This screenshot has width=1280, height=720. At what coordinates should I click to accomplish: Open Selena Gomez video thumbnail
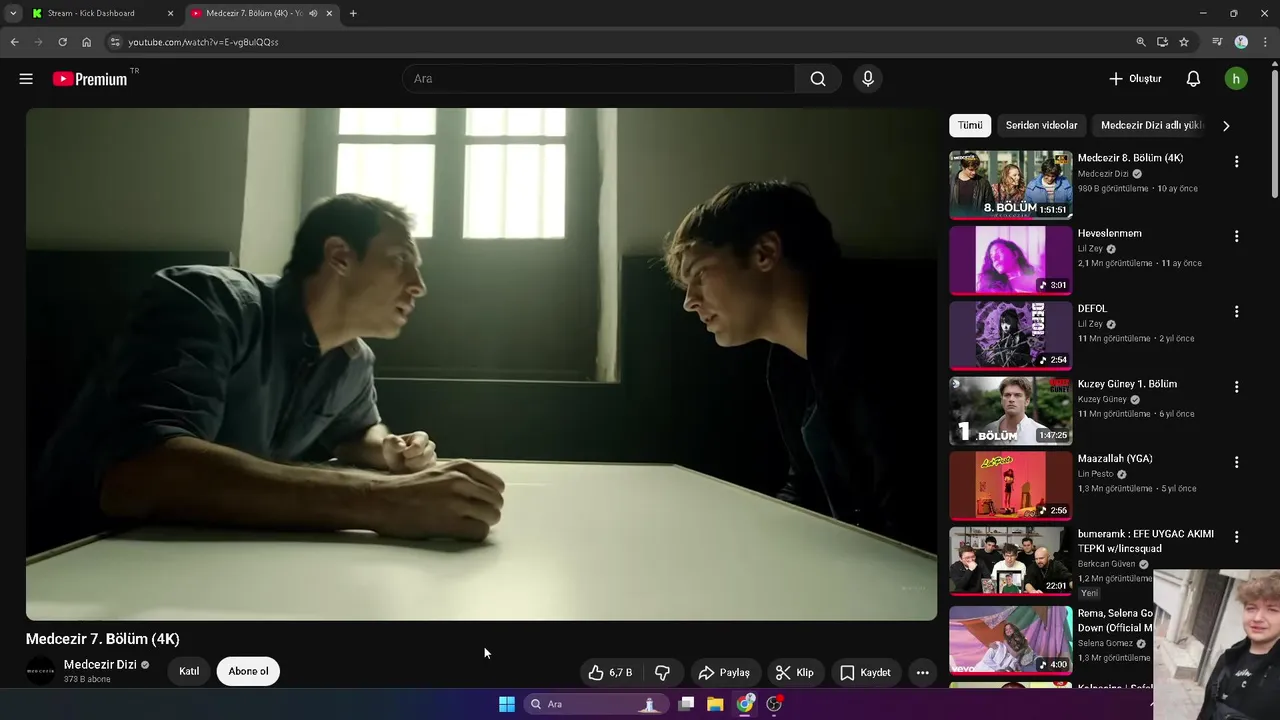tap(1010, 640)
